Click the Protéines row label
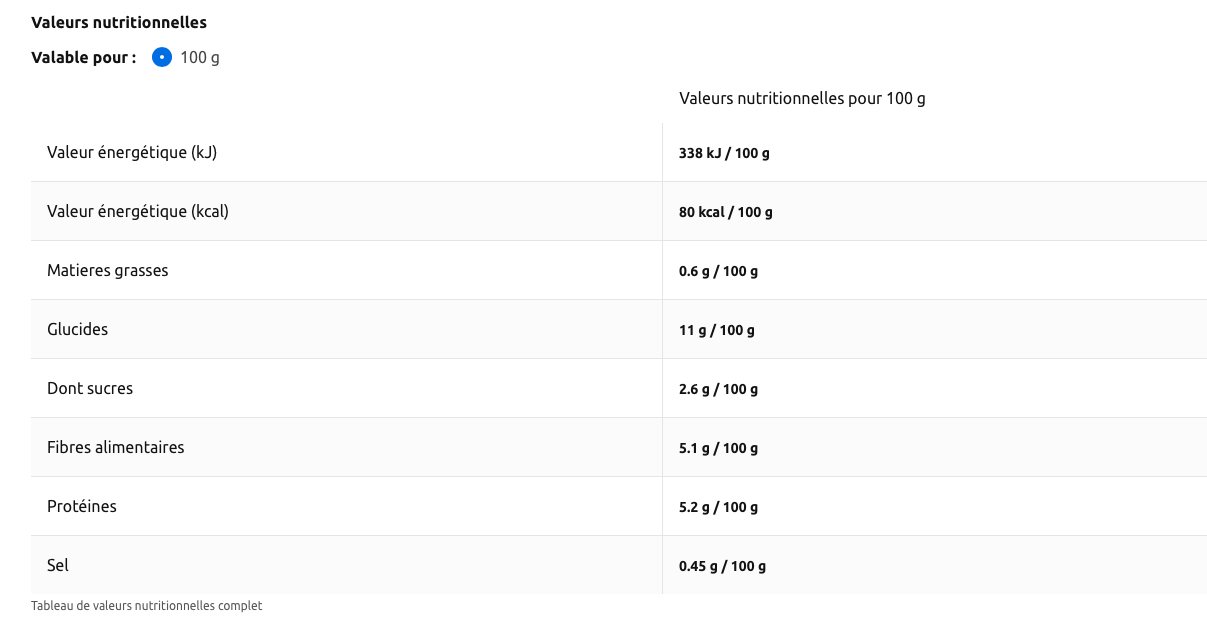This screenshot has width=1207, height=641. (x=82, y=506)
